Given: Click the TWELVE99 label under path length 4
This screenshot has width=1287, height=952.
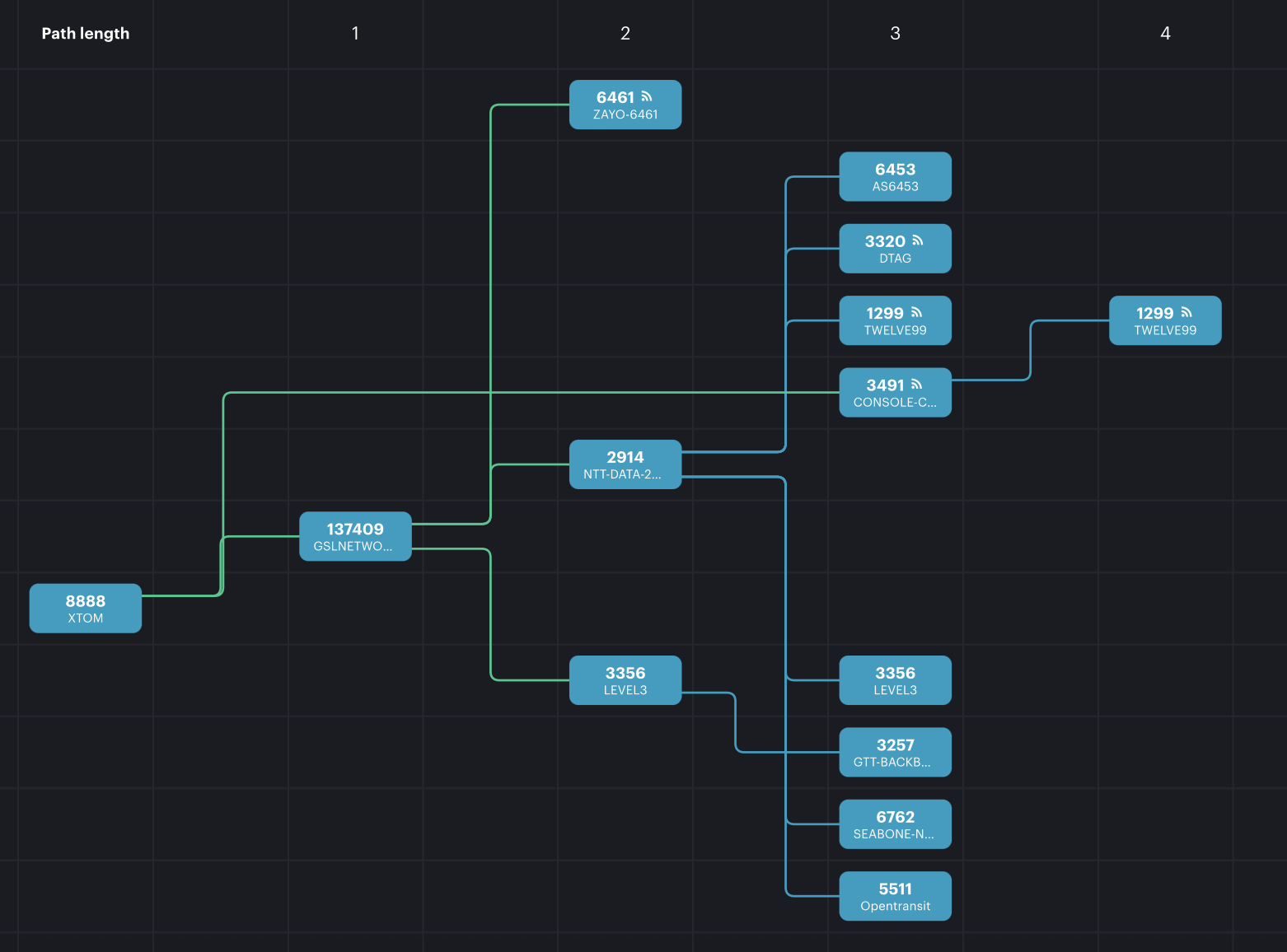Looking at the screenshot, I should [1165, 331].
